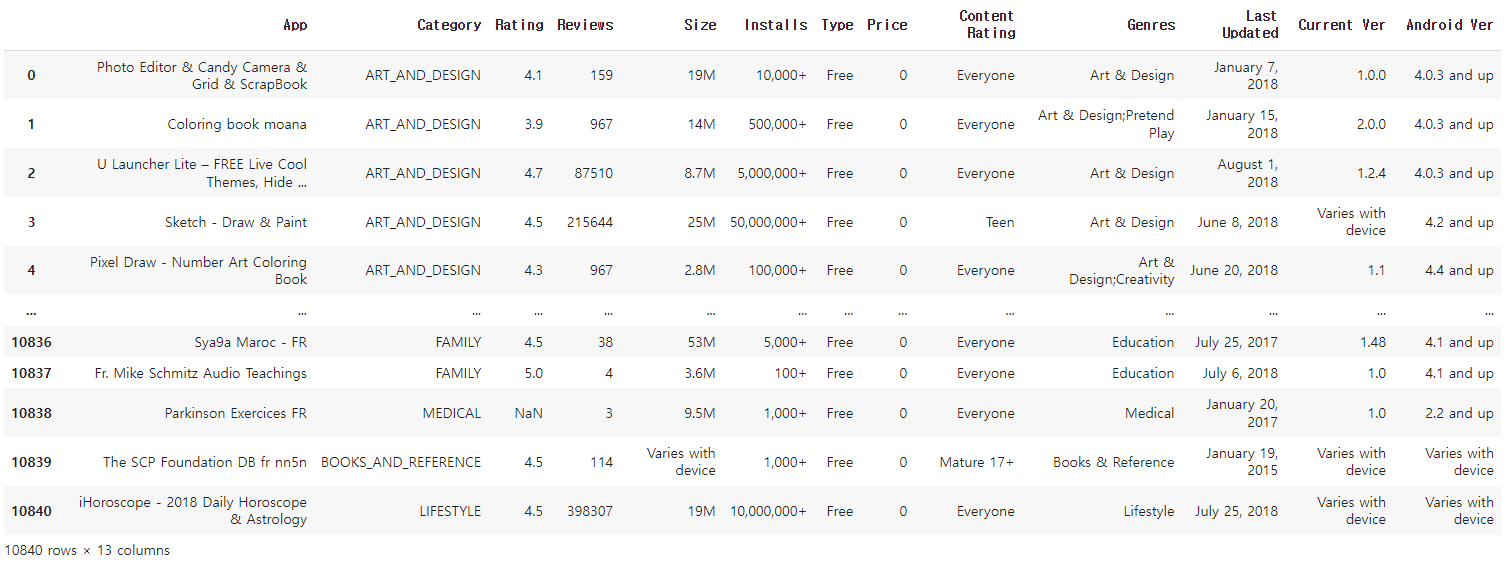Click the 2.8M size value

pyautogui.click(x=700, y=270)
